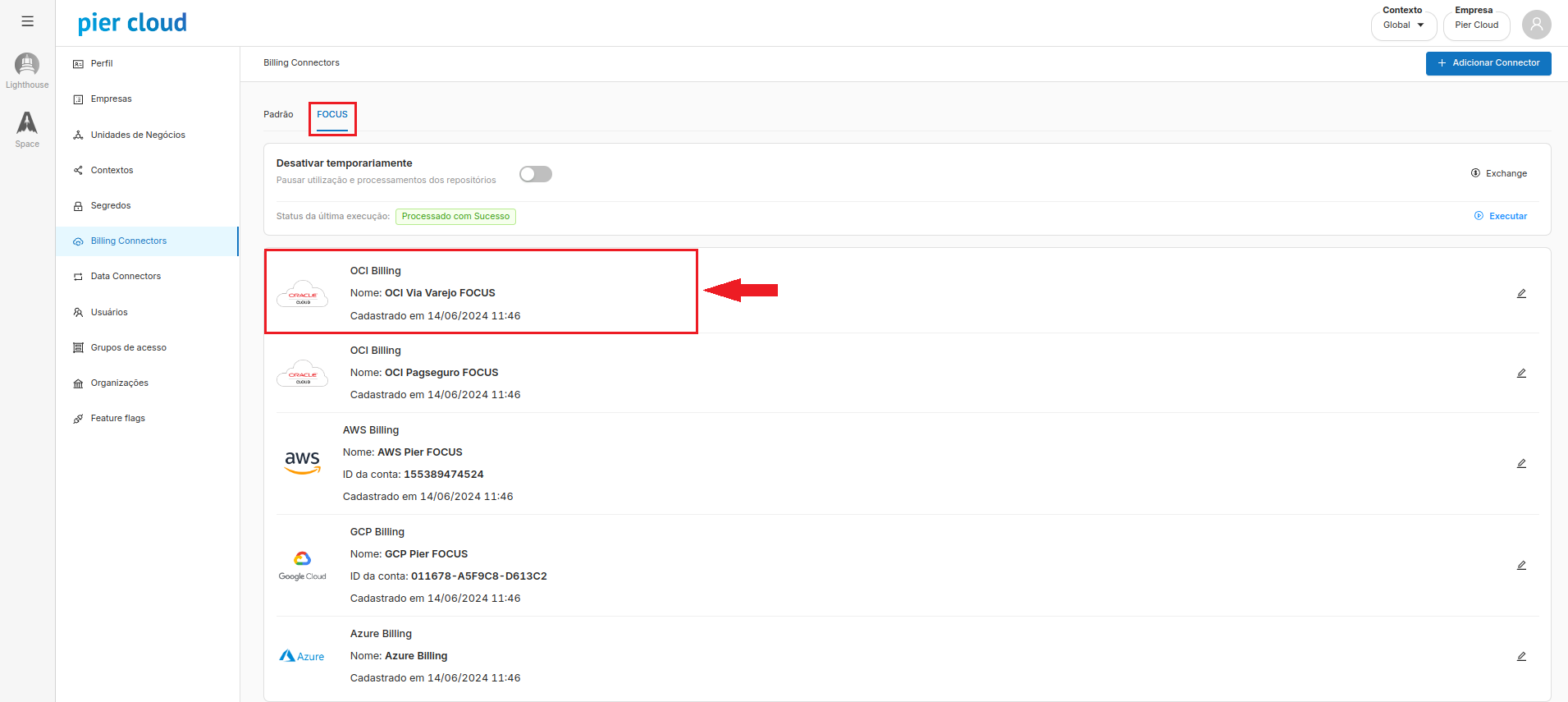Open the Empresa Pier Cloud selector
This screenshot has height=702, width=1568.
tap(1476, 25)
